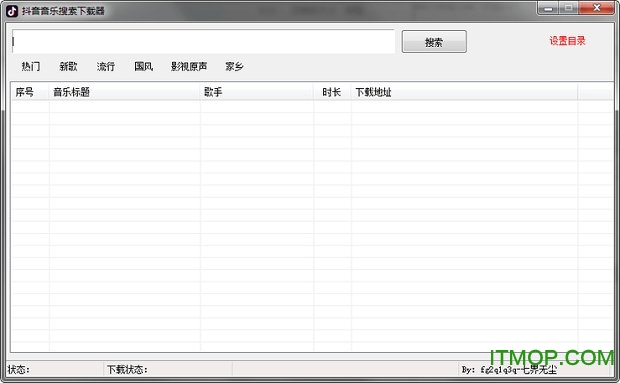Screen dimensions: 620x383
Task: Select the 热门 category
Action: (31, 66)
